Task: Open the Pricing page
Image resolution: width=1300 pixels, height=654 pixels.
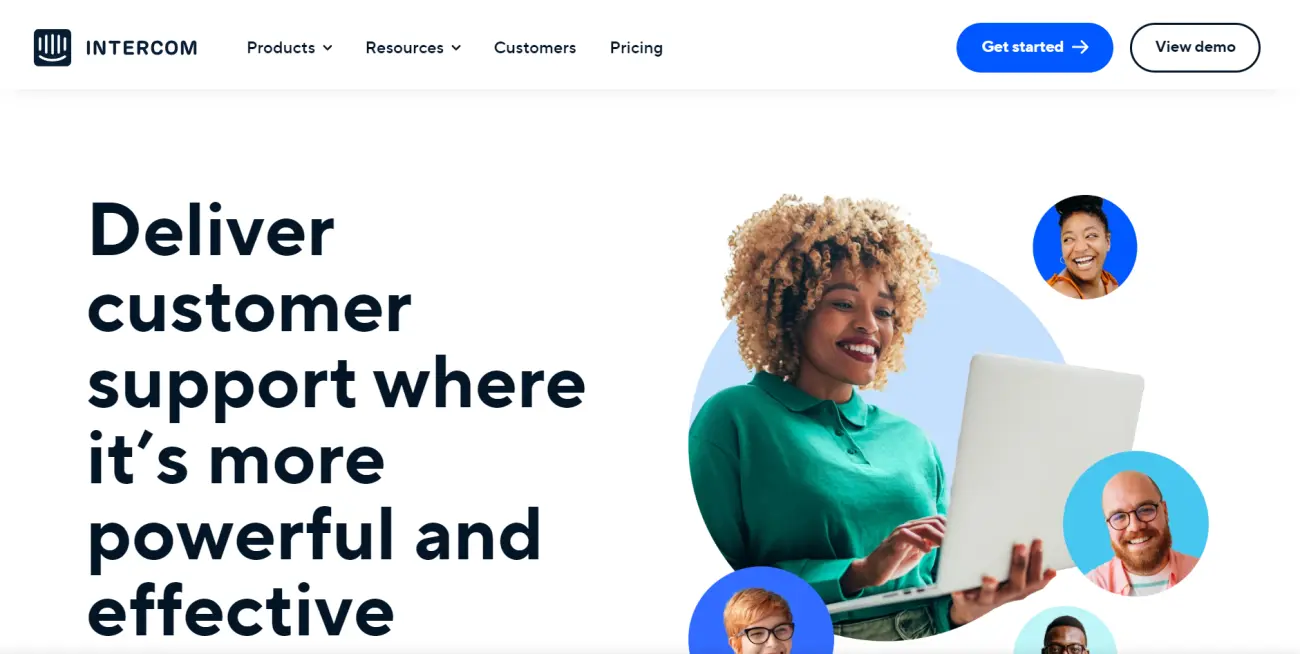Action: click(x=636, y=48)
